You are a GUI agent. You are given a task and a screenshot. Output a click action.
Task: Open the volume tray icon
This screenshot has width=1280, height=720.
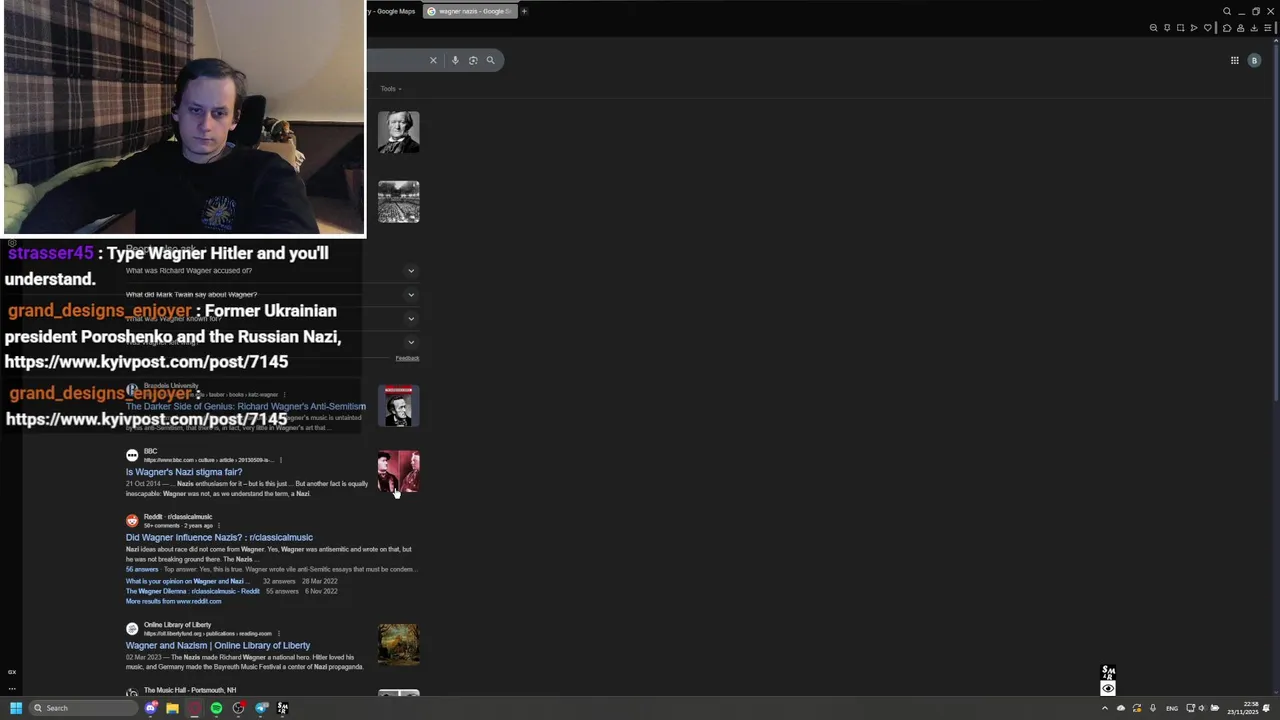(1202, 708)
